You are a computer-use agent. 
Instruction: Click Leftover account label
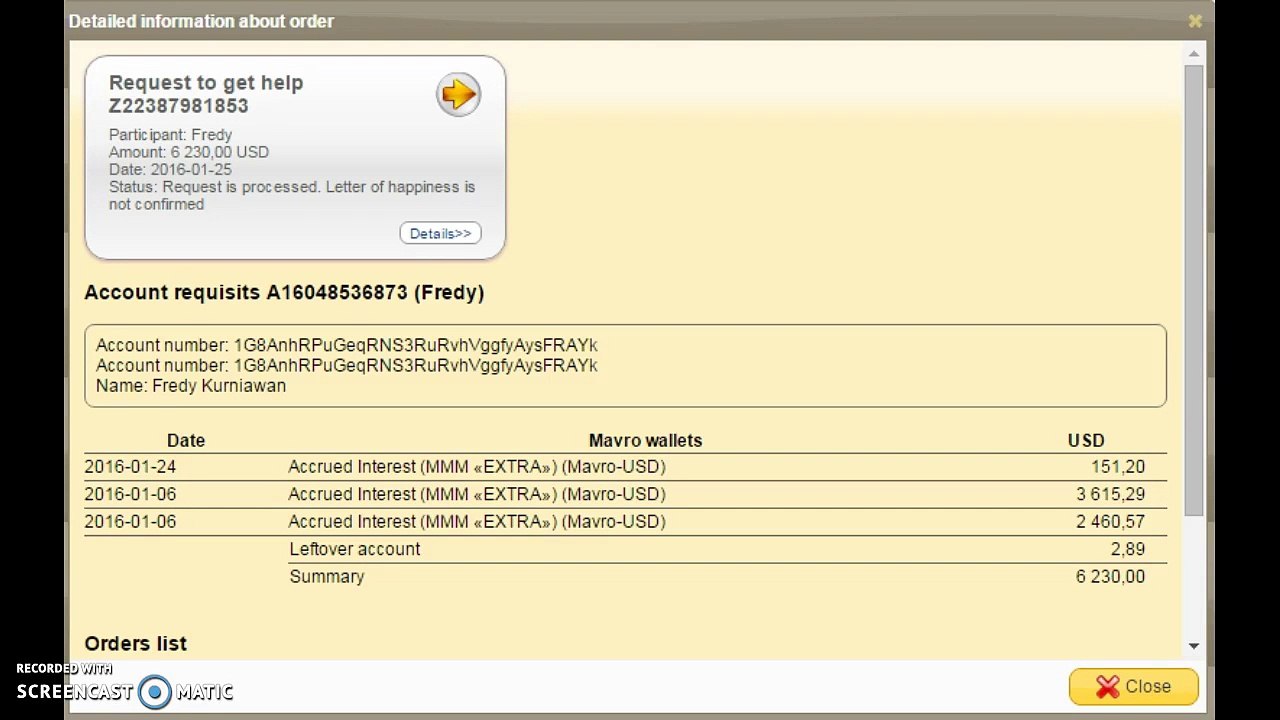point(355,549)
